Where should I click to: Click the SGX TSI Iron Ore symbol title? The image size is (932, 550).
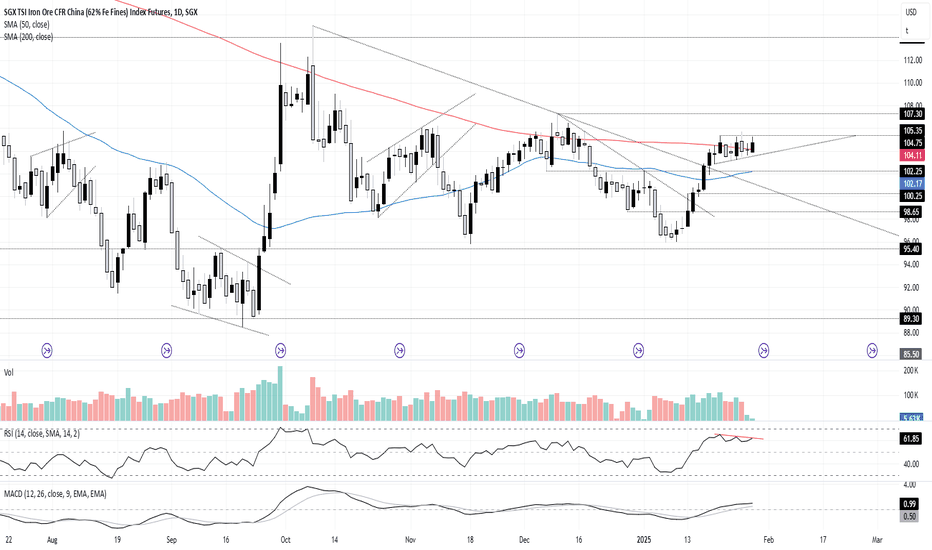pyautogui.click(x=101, y=11)
